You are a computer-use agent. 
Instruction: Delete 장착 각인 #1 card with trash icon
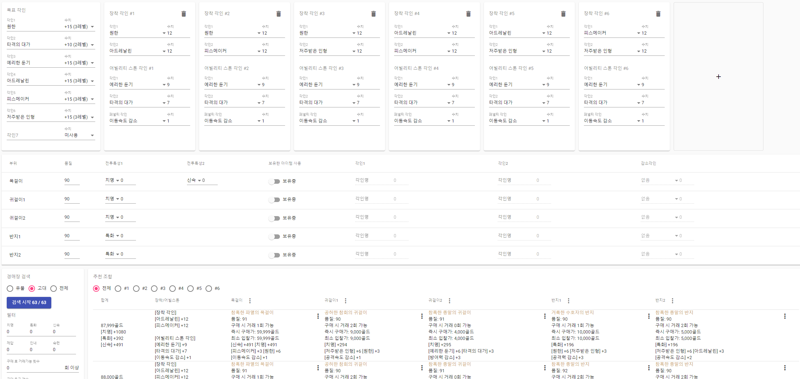click(x=184, y=14)
